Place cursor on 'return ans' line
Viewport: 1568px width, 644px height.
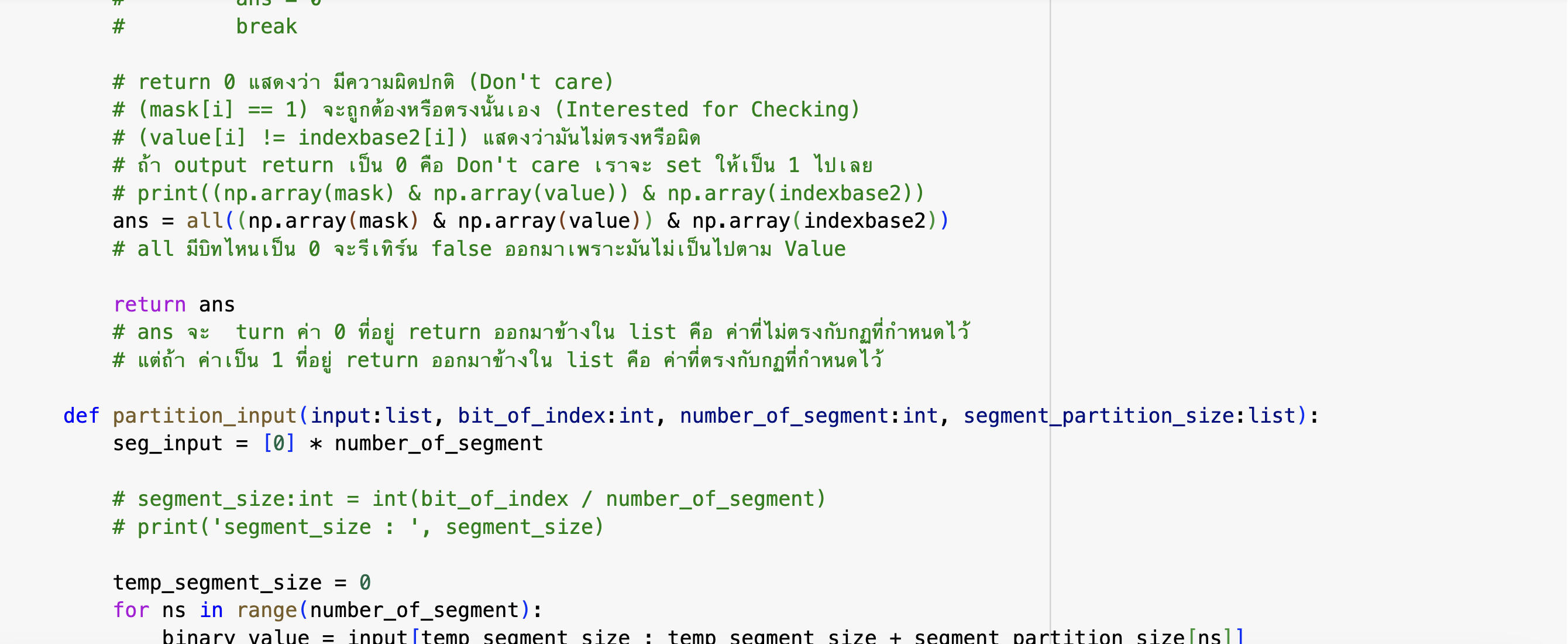(174, 304)
